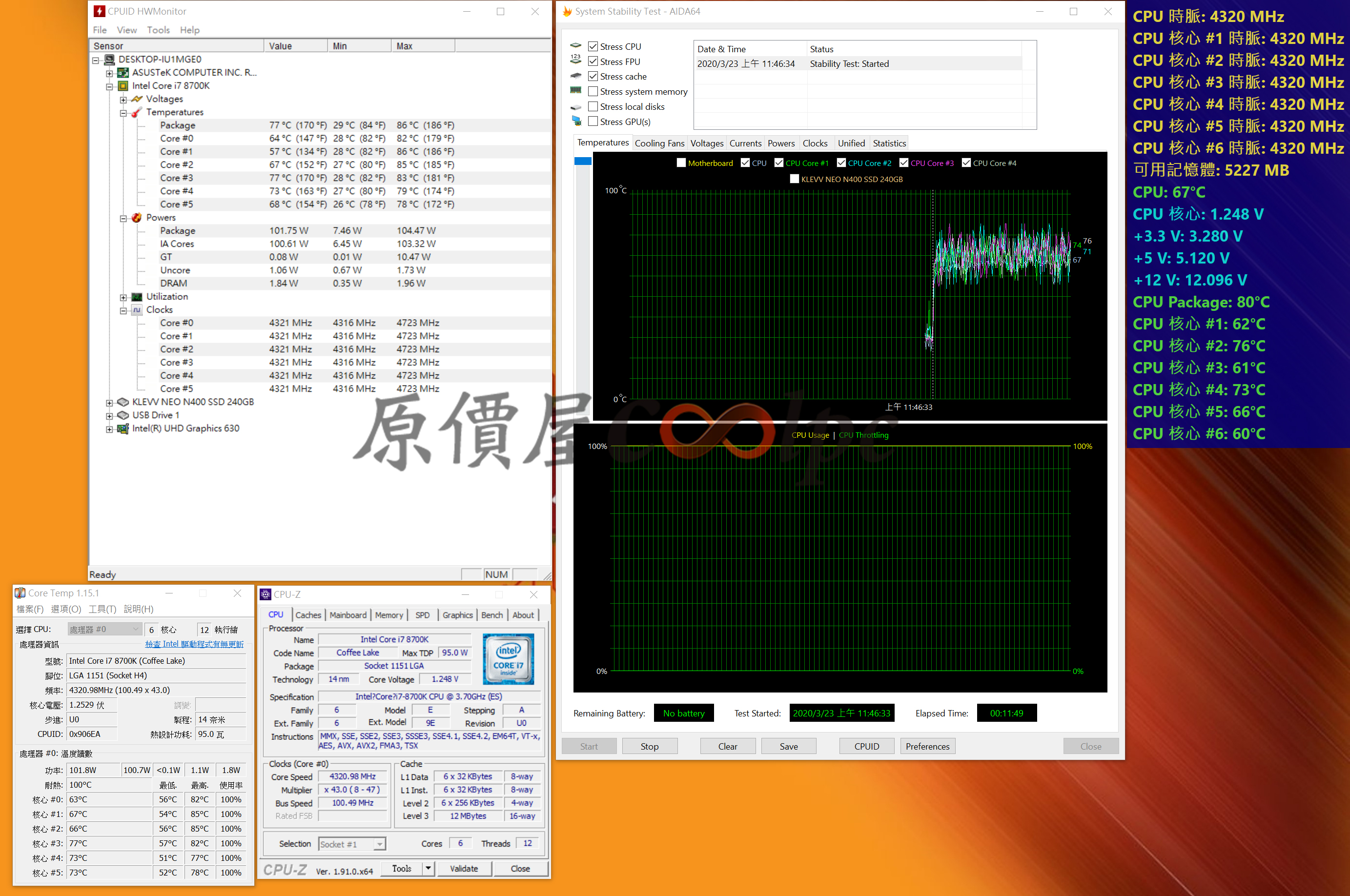The width and height of the screenshot is (1350, 896).
Task: Click the DESKTOP-IU1MGE0 computer icon
Action: pos(109,60)
